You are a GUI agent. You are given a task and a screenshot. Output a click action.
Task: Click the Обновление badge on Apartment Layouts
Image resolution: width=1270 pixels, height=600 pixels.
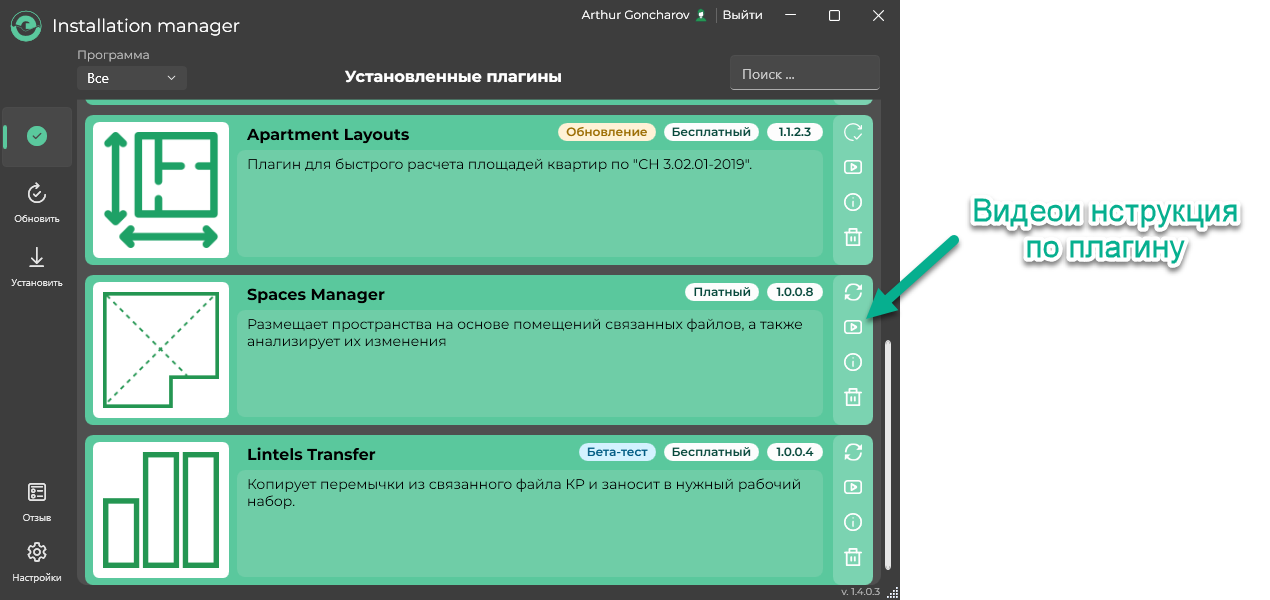click(x=606, y=131)
